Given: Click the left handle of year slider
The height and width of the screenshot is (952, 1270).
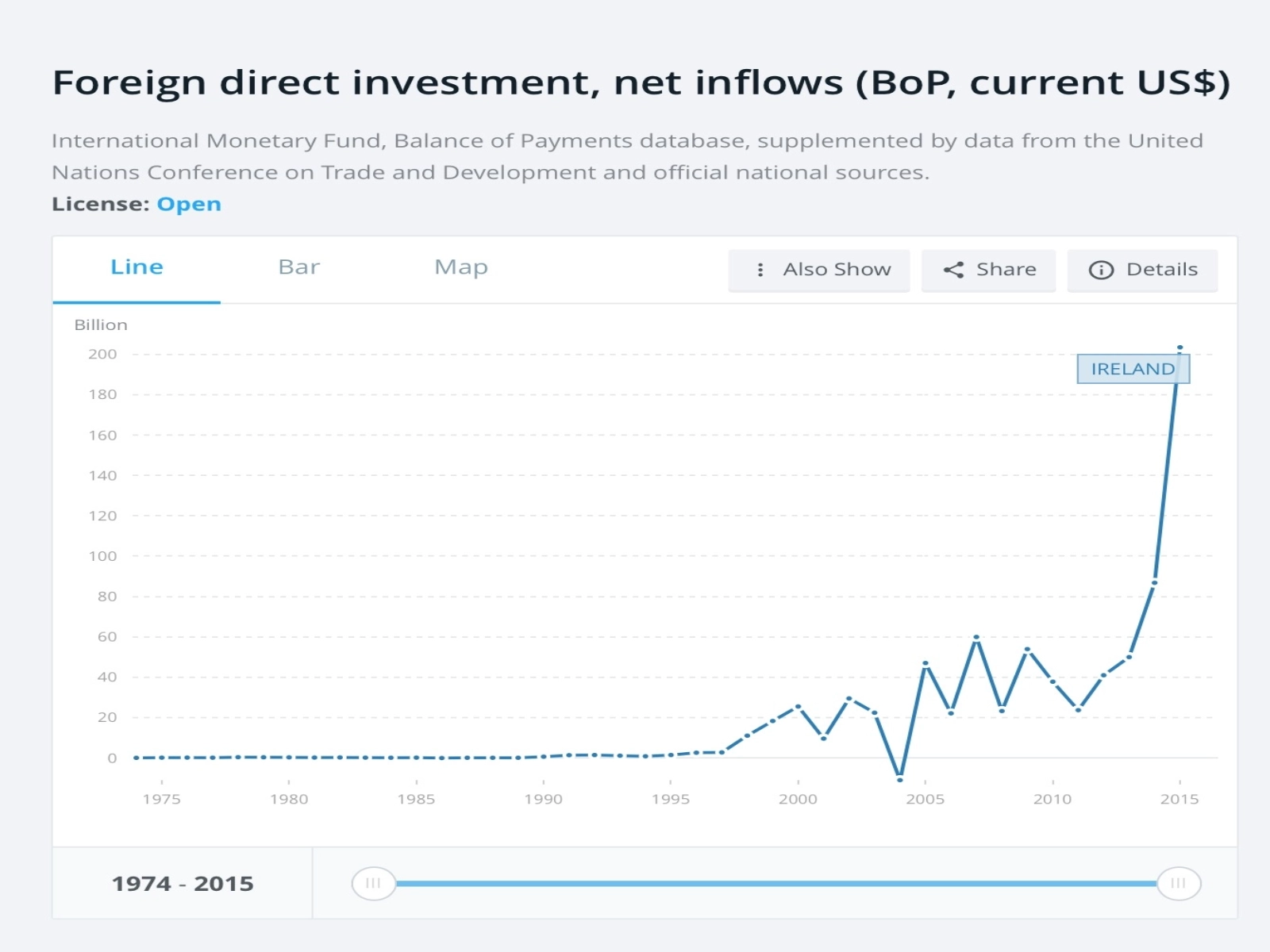Looking at the screenshot, I should [373, 883].
